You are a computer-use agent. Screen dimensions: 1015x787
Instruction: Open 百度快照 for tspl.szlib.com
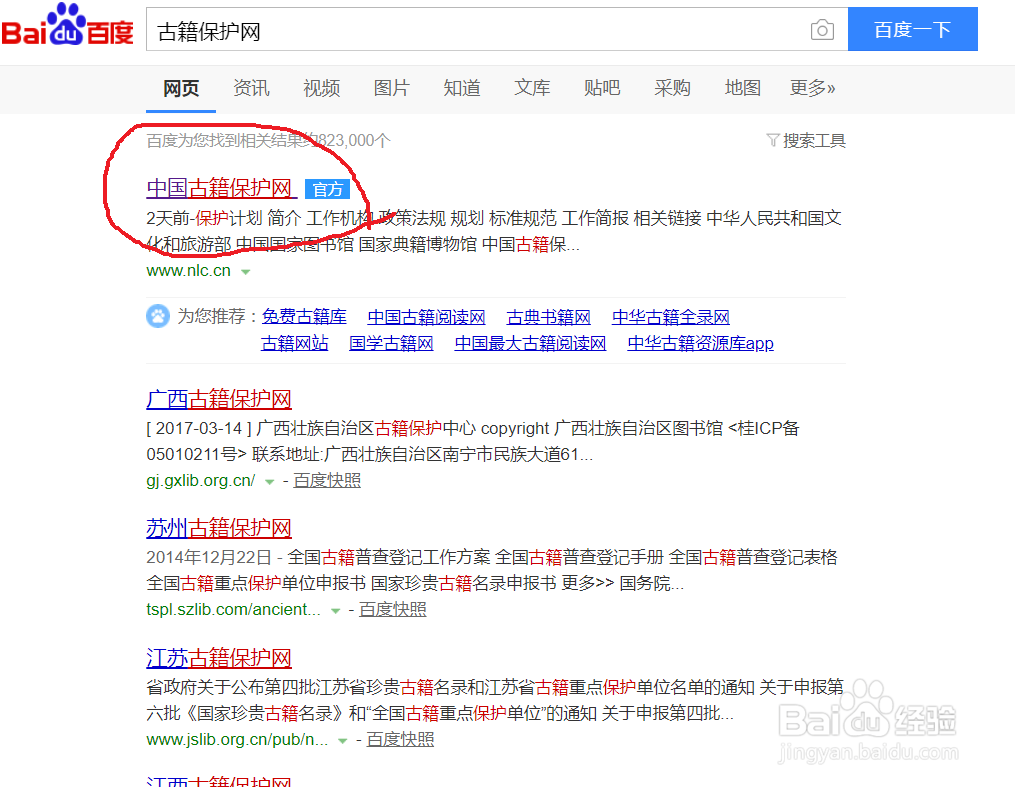pos(393,609)
